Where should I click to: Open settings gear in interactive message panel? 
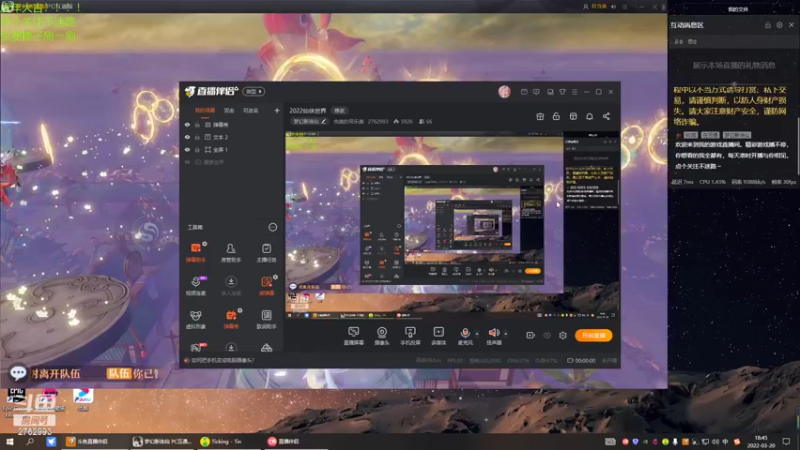point(779,25)
